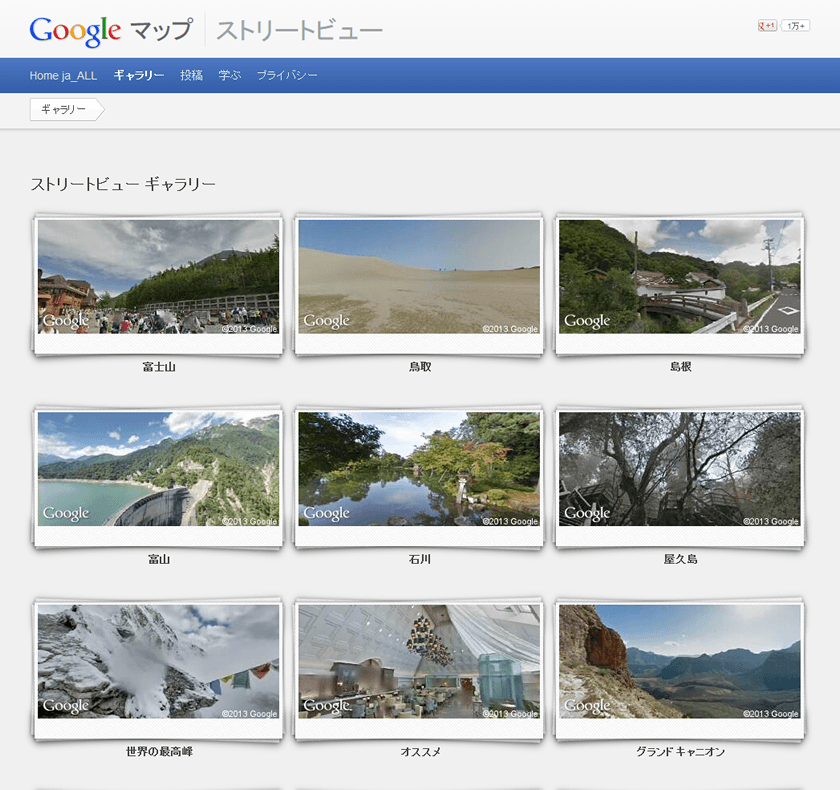Click the Google Maps logo in header
The height and width of the screenshot is (790, 840).
[x=110, y=30]
